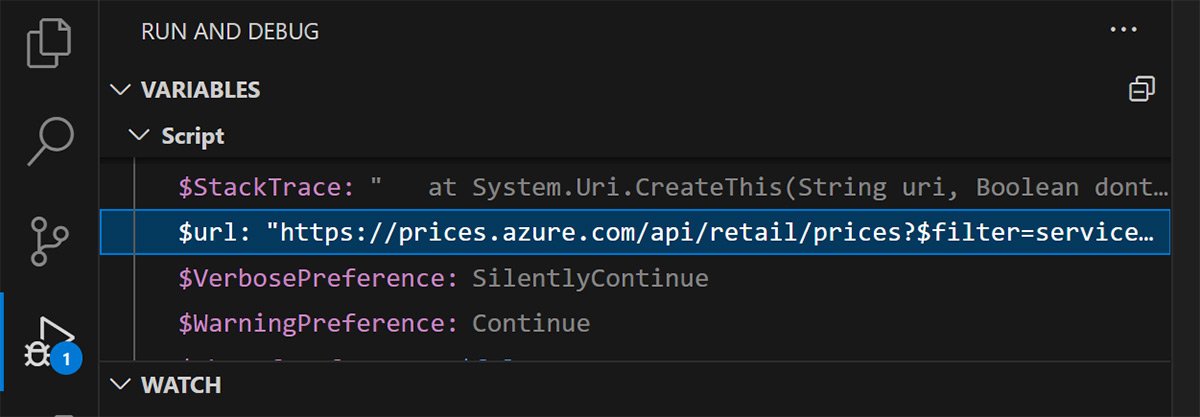Image resolution: width=1200 pixels, height=417 pixels.
Task: Click the VARIABLES section header label
Action: click(201, 90)
